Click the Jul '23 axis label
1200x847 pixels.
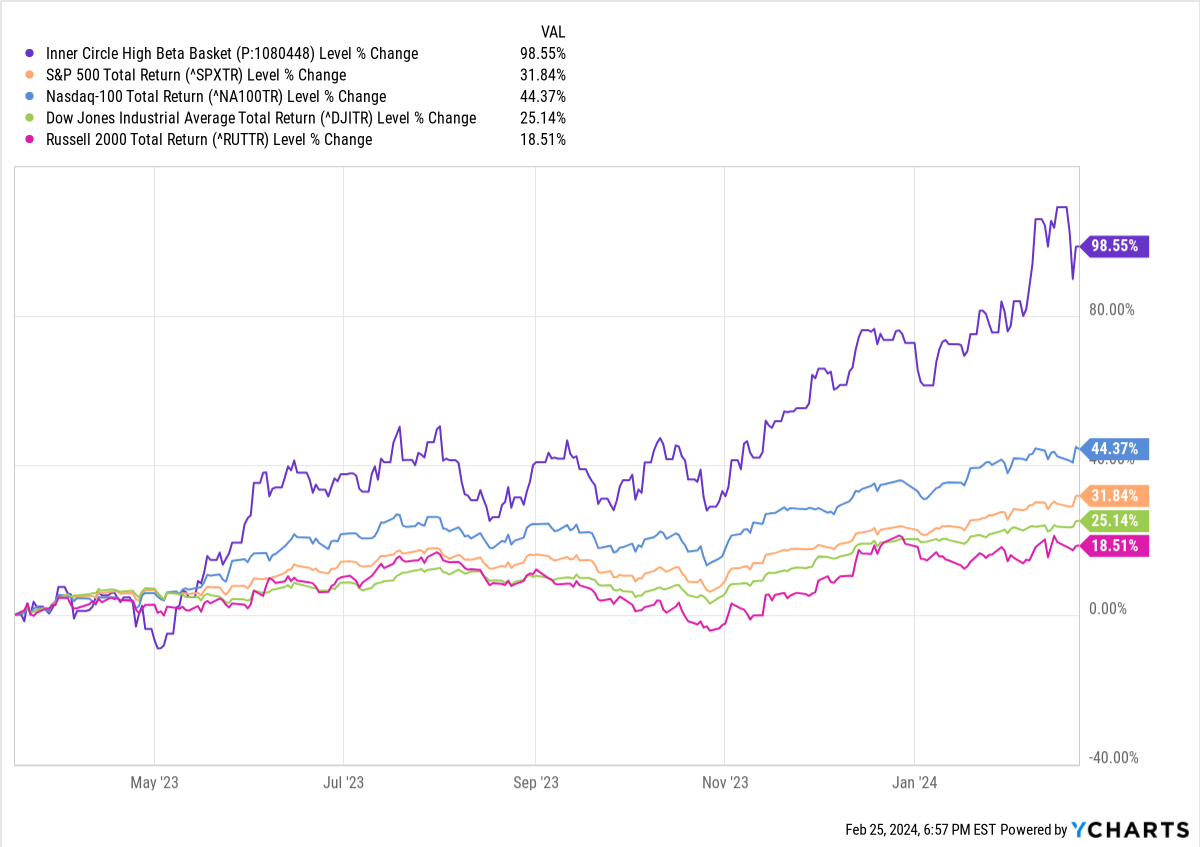click(343, 783)
